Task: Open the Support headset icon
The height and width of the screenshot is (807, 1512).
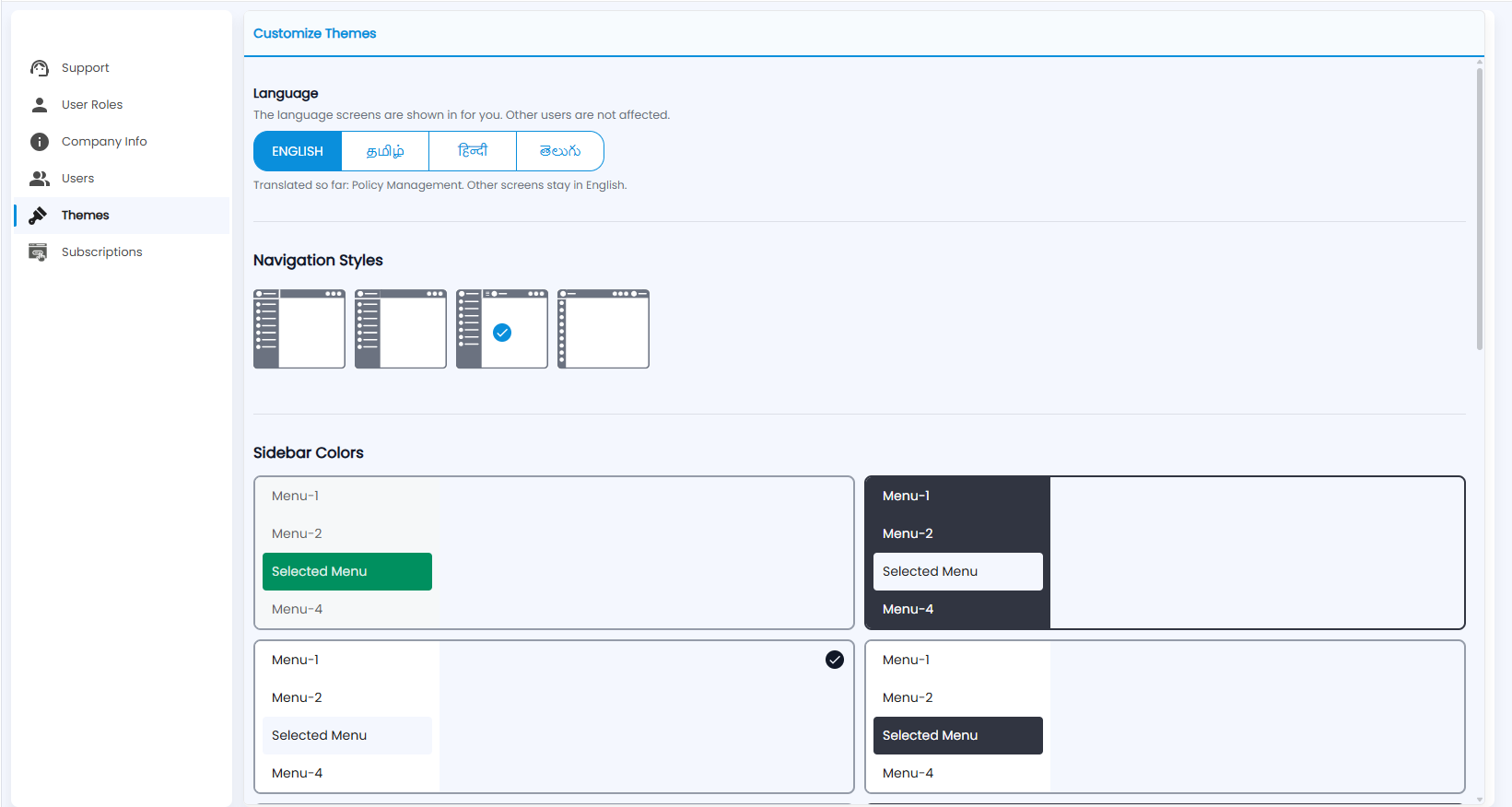Action: [40, 68]
